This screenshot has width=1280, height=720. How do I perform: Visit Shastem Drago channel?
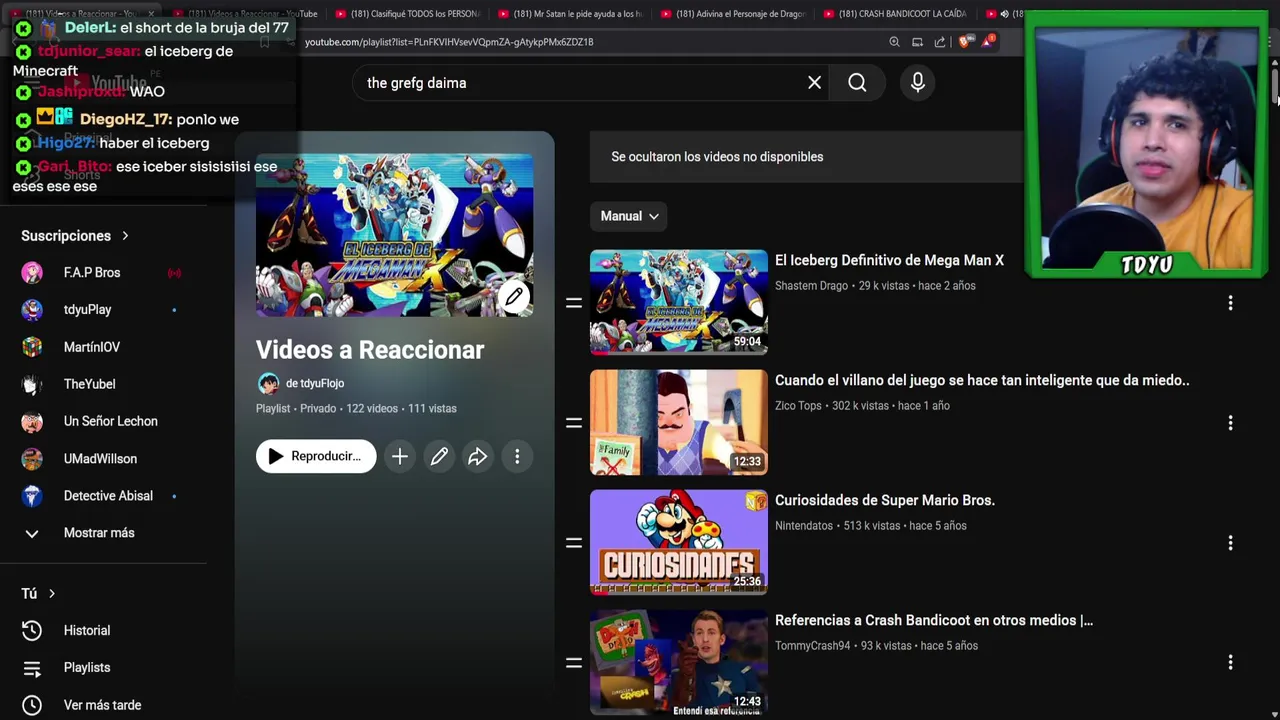(x=811, y=286)
